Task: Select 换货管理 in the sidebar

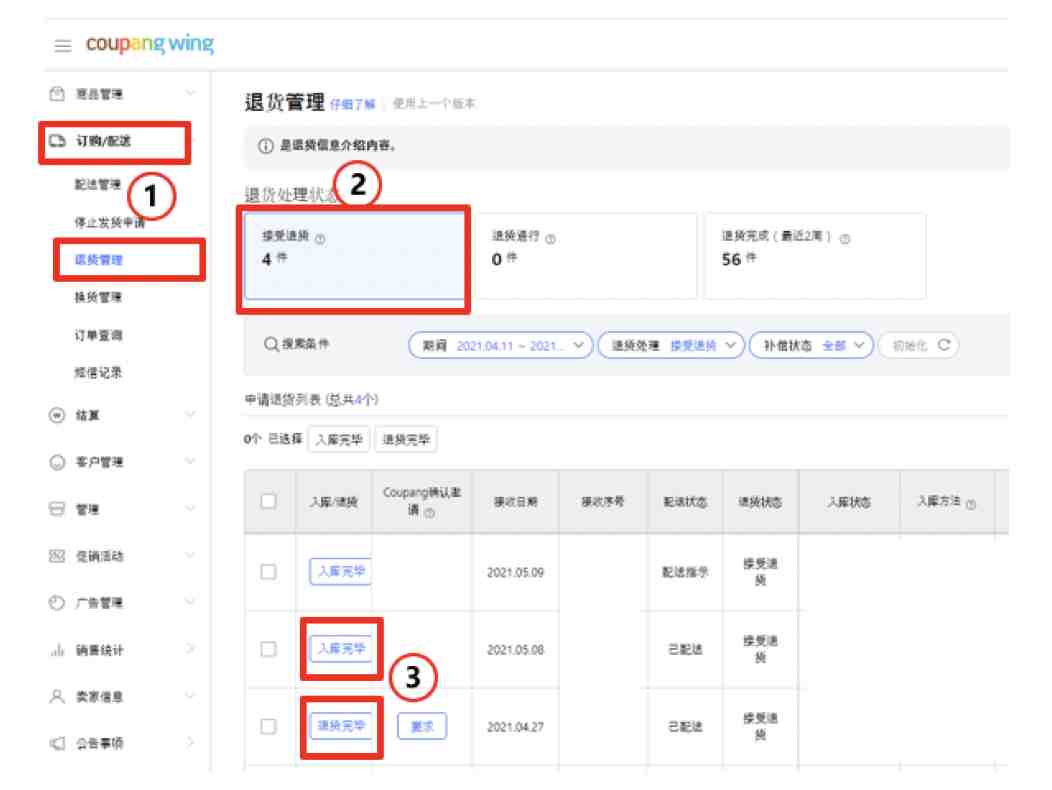Action: tap(99, 297)
